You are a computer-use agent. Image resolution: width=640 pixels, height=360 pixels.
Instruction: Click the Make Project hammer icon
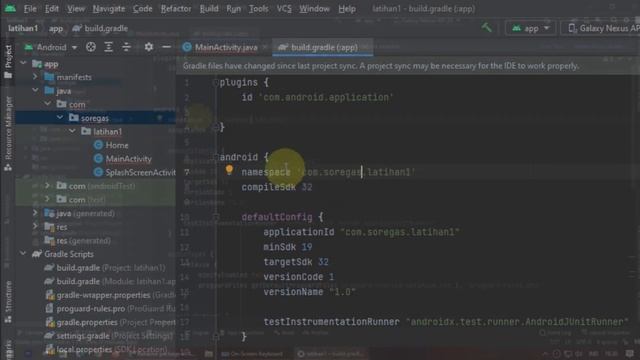coord(487,28)
